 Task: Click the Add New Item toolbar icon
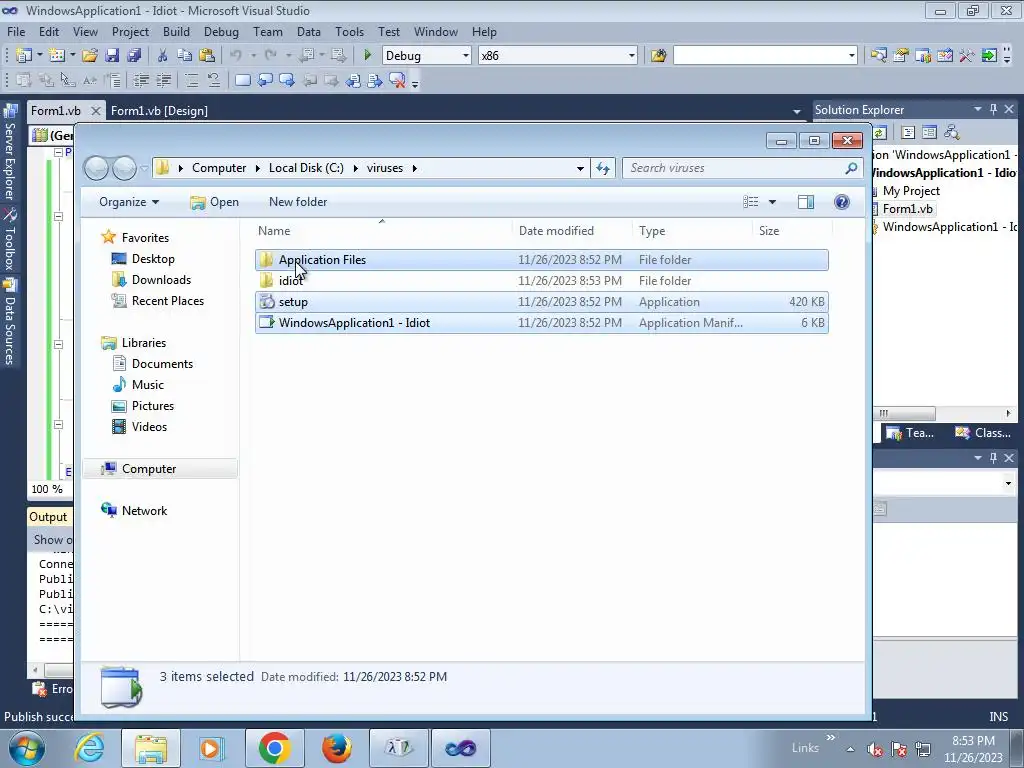[56, 56]
